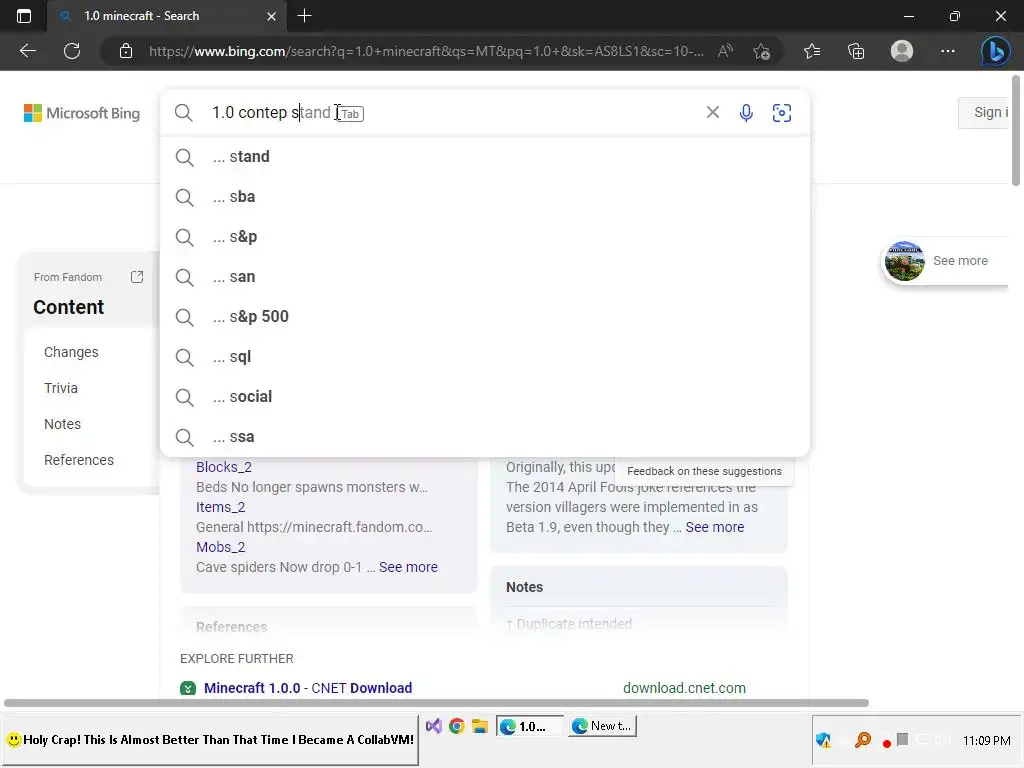Add this page to favorites star icon

[x=761, y=51]
